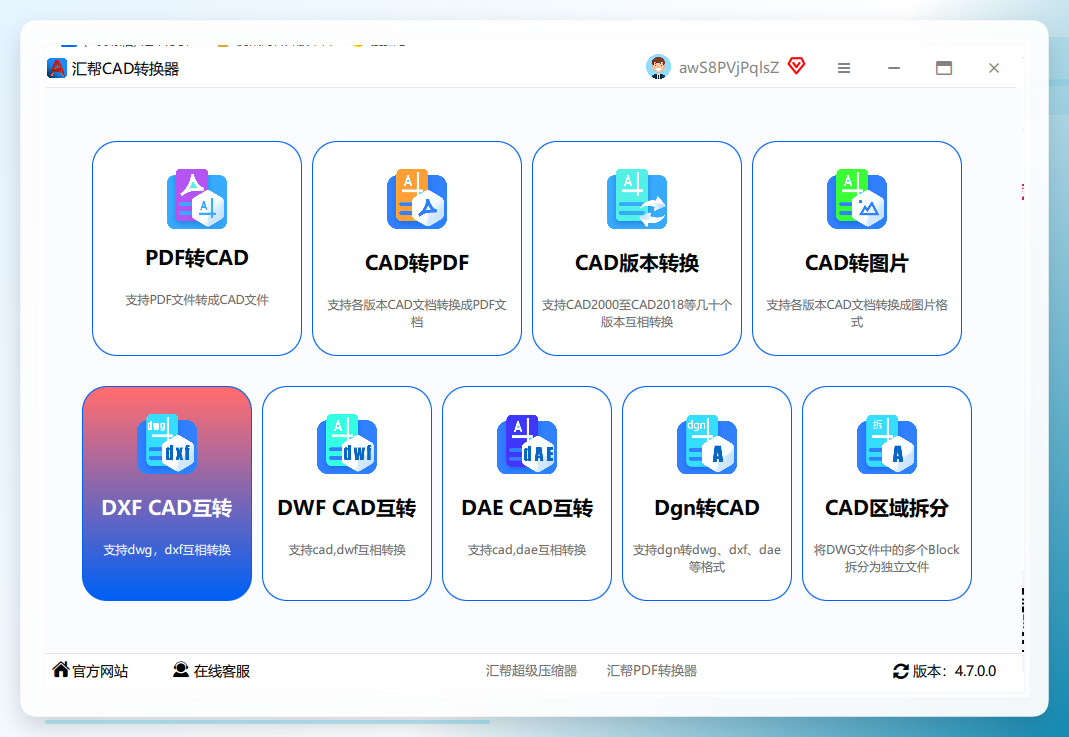
Task: Launch the CAD区域拆分 icon
Action: click(887, 445)
